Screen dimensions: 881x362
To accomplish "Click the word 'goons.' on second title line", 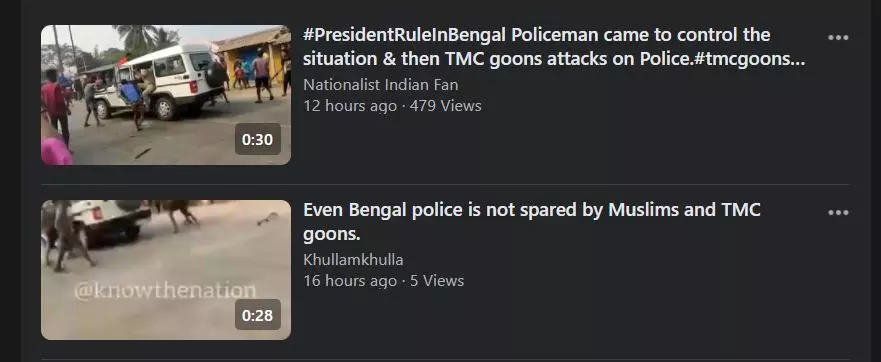I will [331, 234].
